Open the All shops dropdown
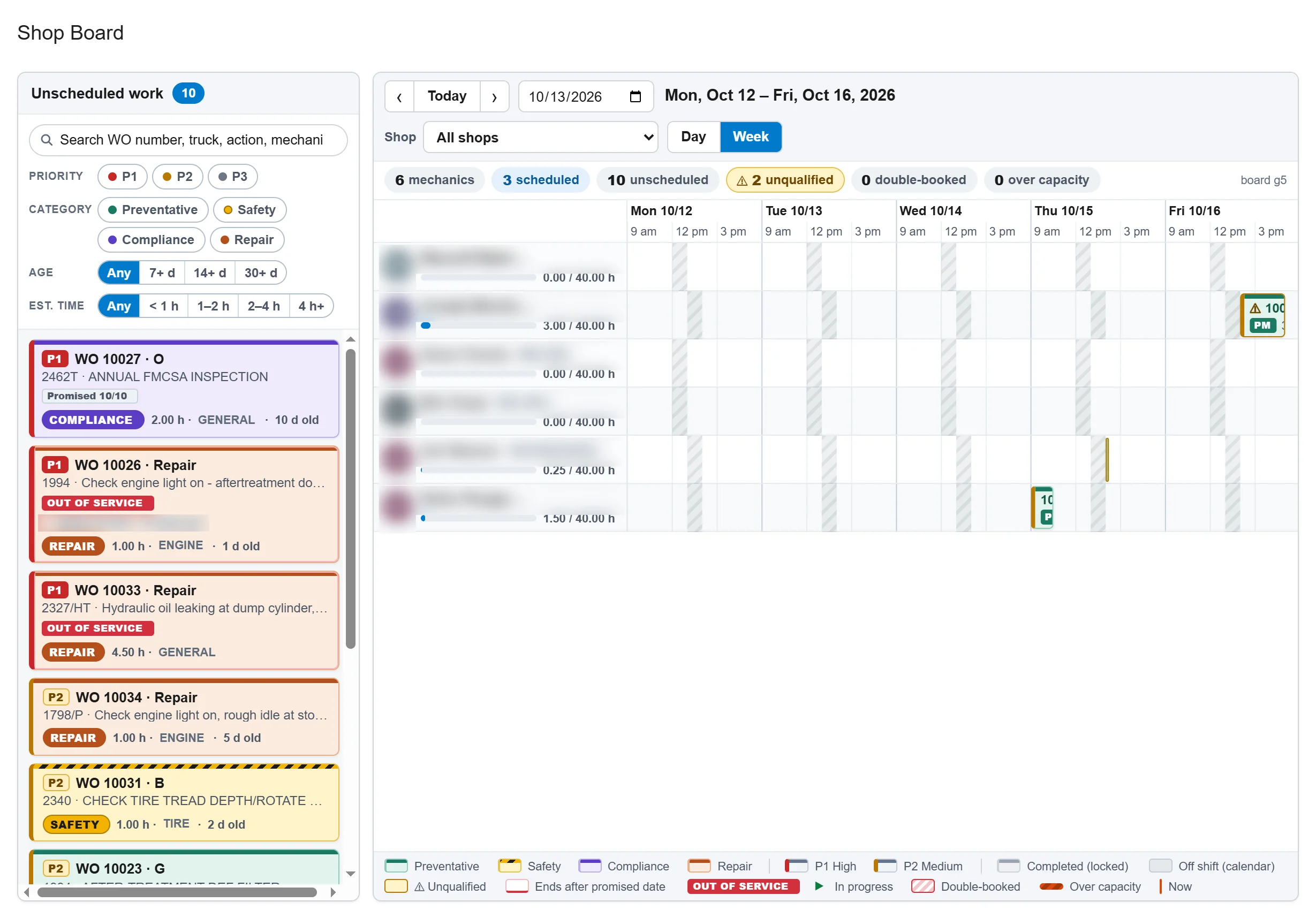 click(541, 138)
